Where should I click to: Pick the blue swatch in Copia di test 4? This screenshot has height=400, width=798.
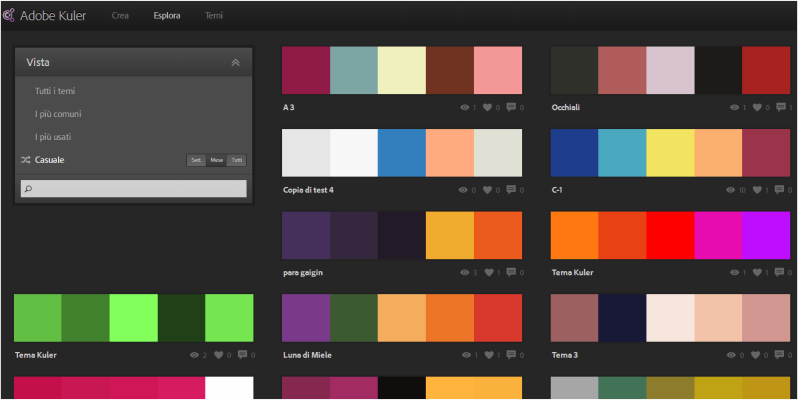(x=402, y=153)
